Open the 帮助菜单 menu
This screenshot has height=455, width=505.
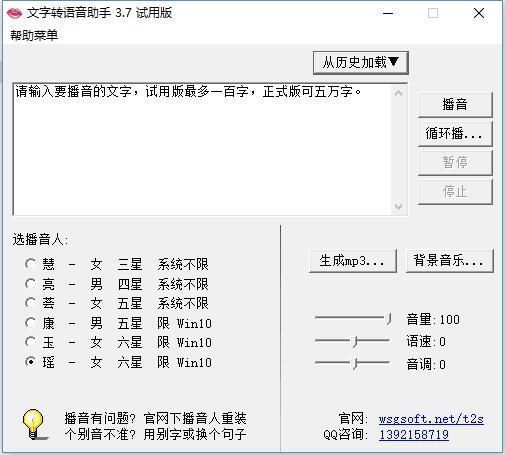coord(34,35)
